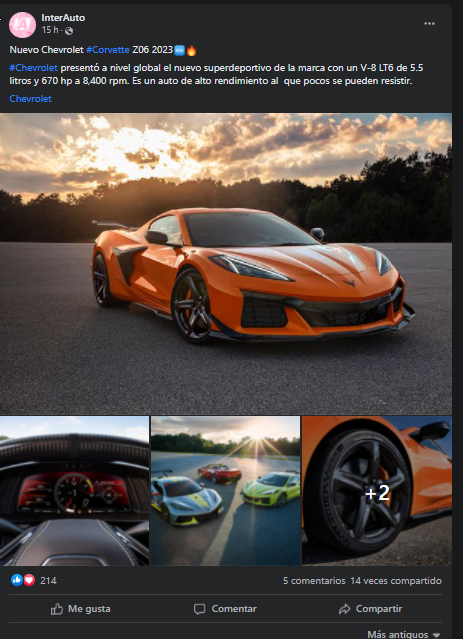Open the three Corvettes on track photo
This screenshot has width=463, height=639.
point(225,491)
